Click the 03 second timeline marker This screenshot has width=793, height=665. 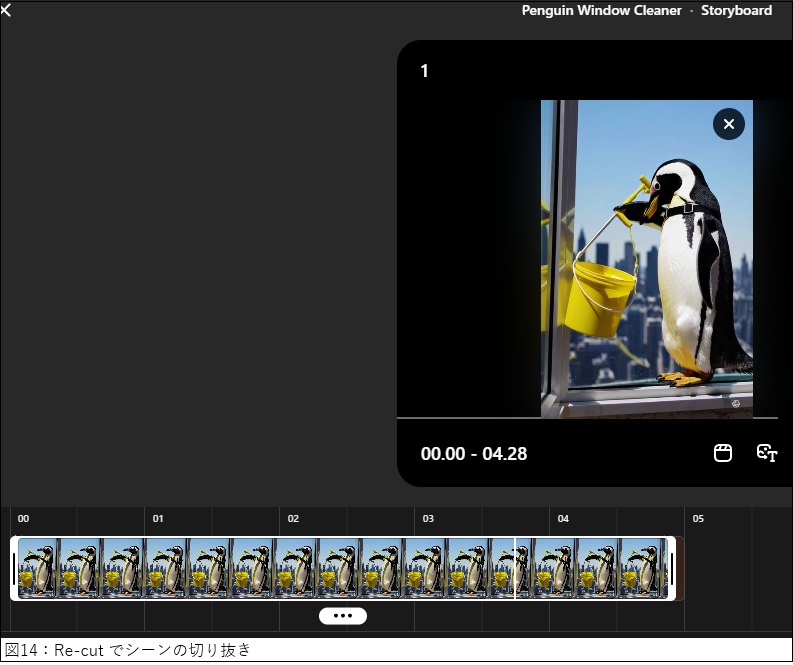tap(428, 519)
